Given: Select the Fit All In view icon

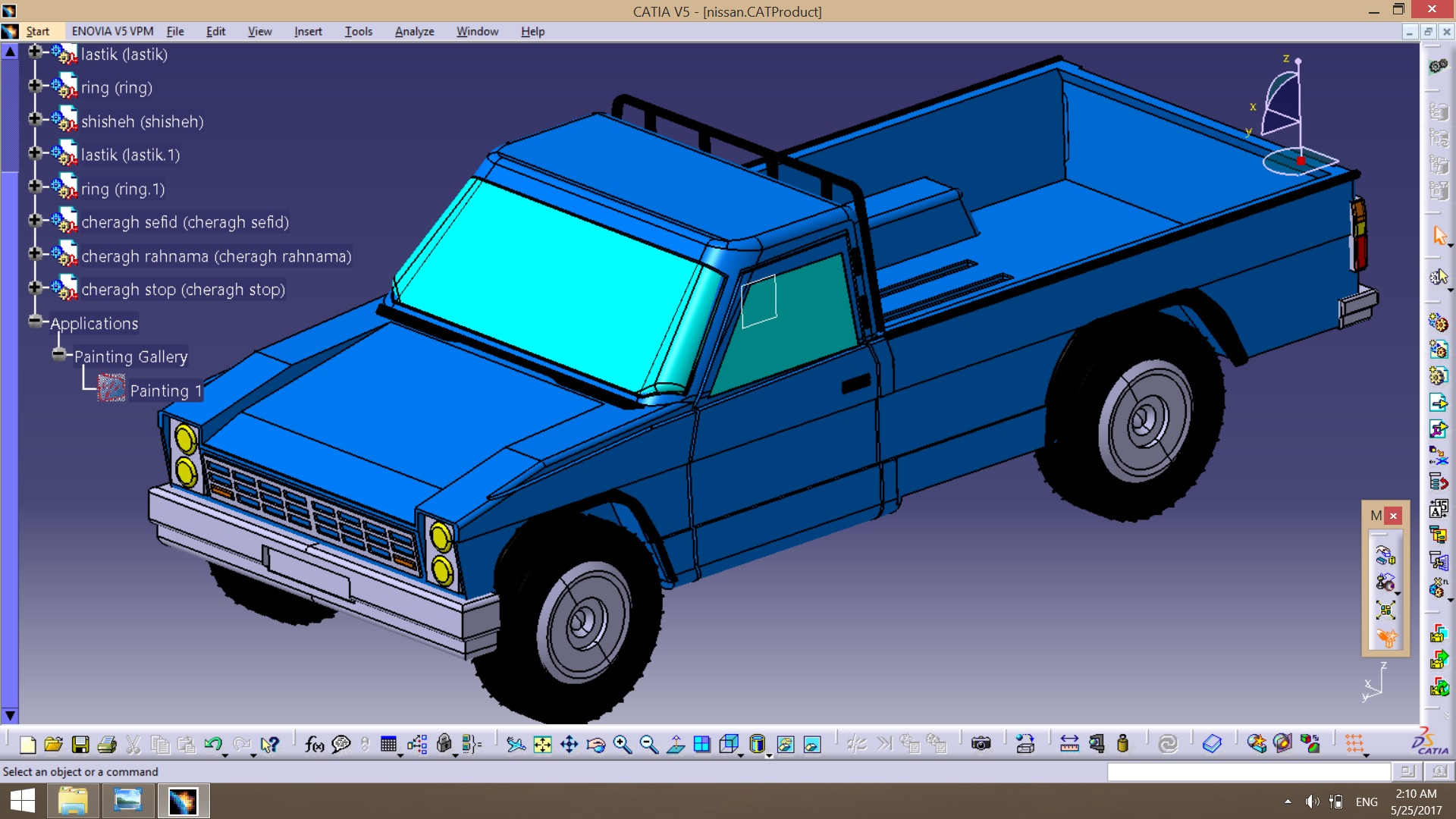Looking at the screenshot, I should pos(542,745).
